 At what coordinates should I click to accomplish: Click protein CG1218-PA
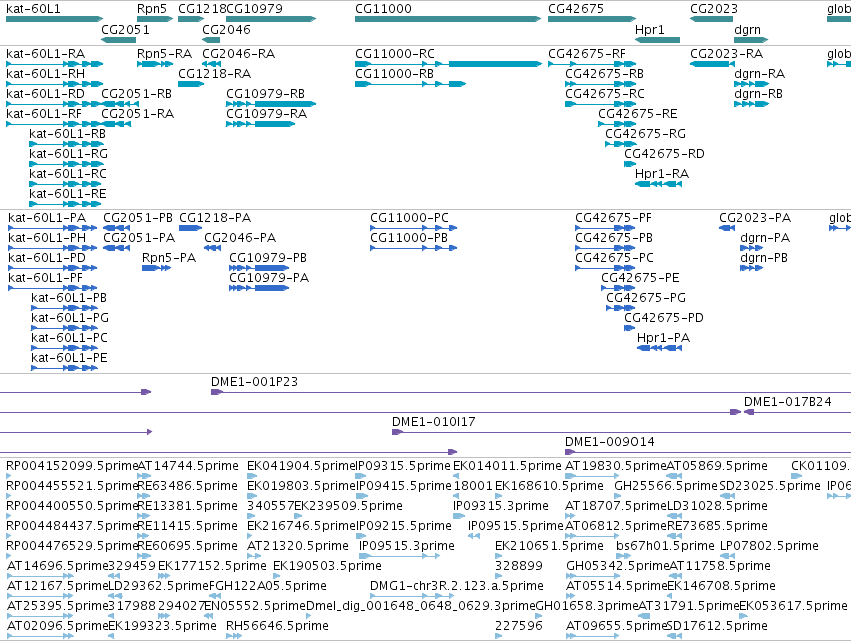point(190,228)
